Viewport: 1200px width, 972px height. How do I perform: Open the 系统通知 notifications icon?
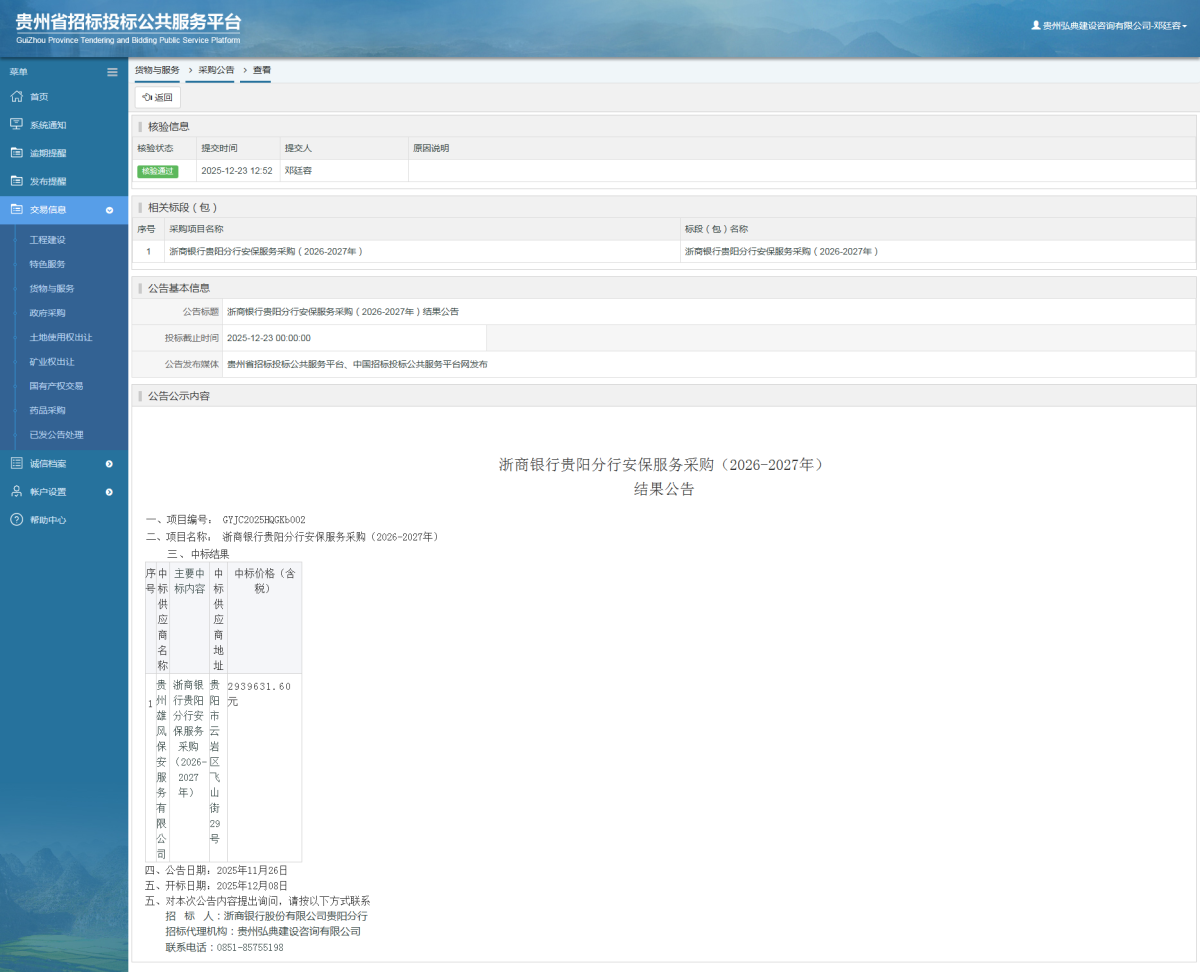coord(15,124)
